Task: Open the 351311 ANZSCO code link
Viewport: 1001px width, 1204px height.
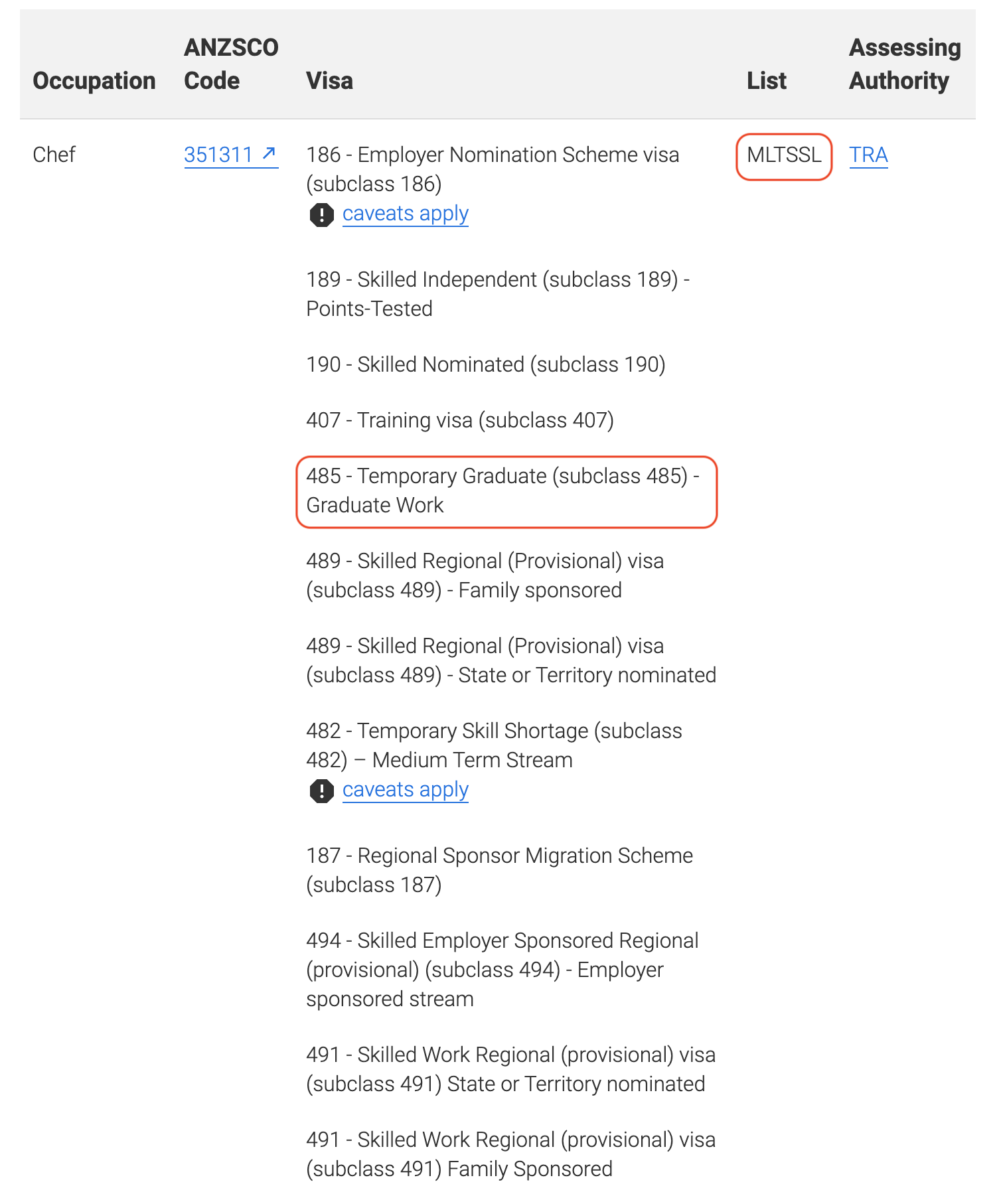Action: pyautogui.click(x=218, y=155)
